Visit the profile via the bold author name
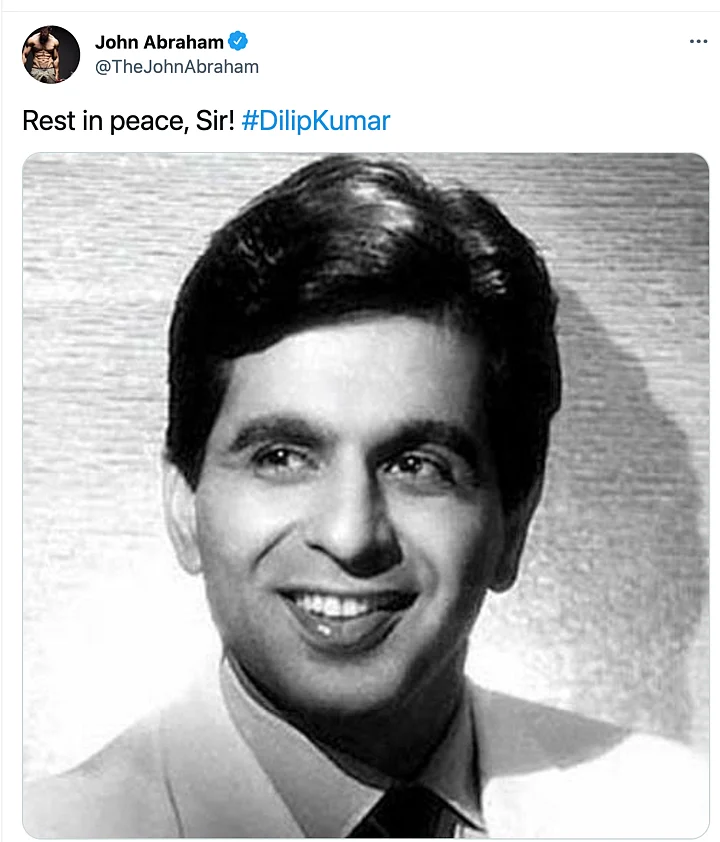Screen dimensions: 720x842 tap(159, 42)
